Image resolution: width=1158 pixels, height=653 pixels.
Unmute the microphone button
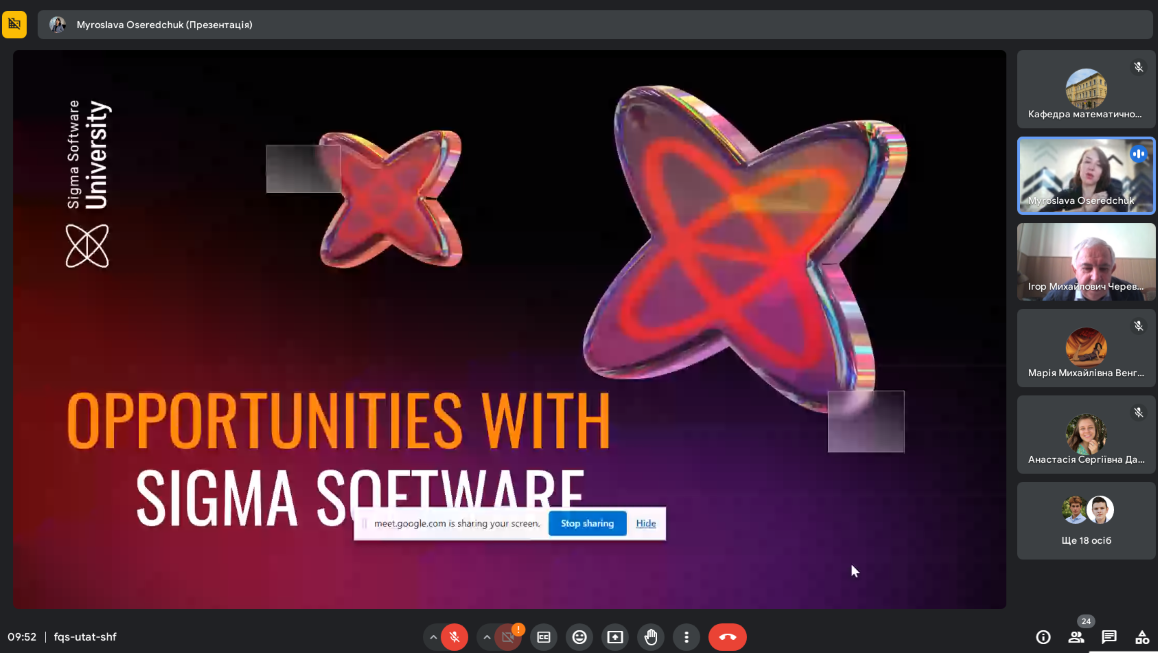pos(454,637)
